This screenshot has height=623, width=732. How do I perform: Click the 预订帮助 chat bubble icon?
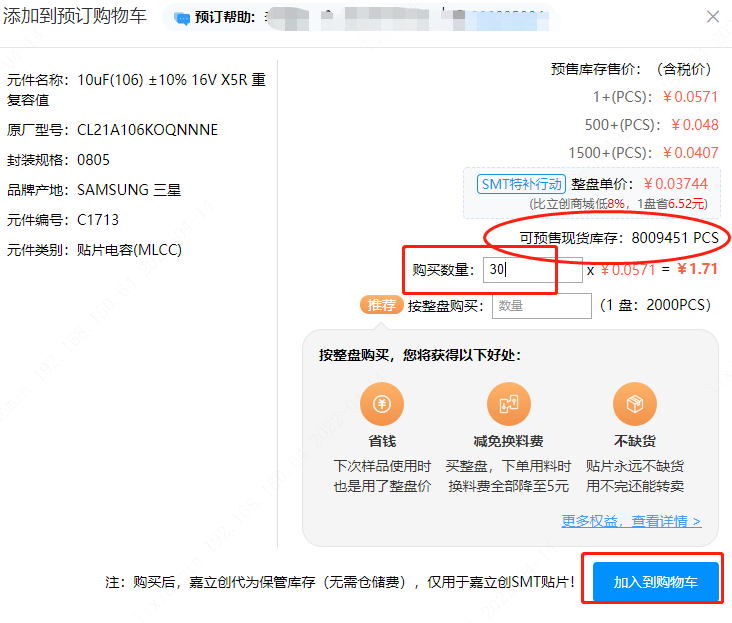181,18
